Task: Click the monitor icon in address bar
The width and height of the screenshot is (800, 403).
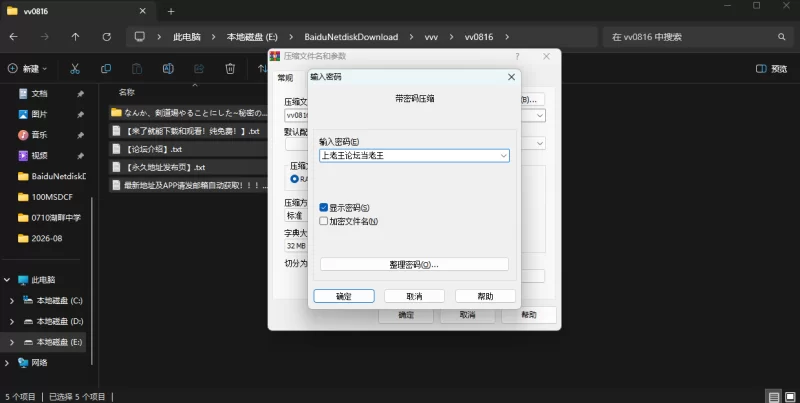Action: [x=140, y=37]
